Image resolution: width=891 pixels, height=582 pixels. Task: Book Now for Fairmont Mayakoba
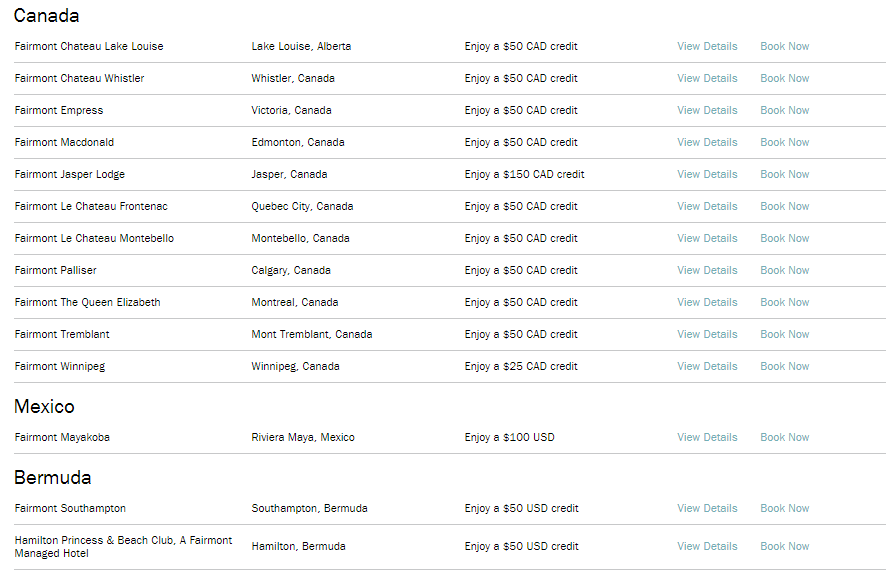(x=784, y=437)
